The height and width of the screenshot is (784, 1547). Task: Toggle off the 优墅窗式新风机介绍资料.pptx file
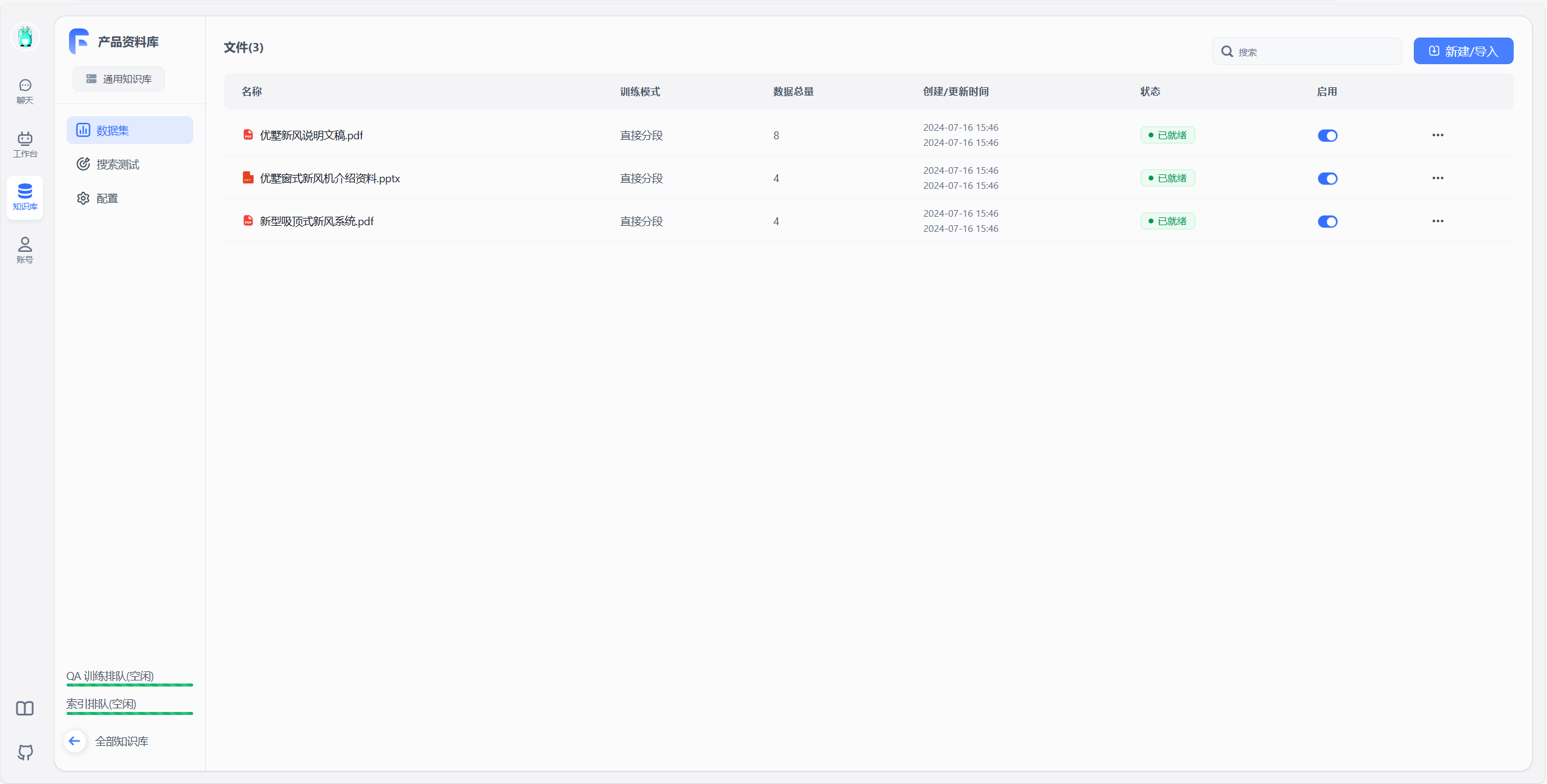pyautogui.click(x=1327, y=179)
